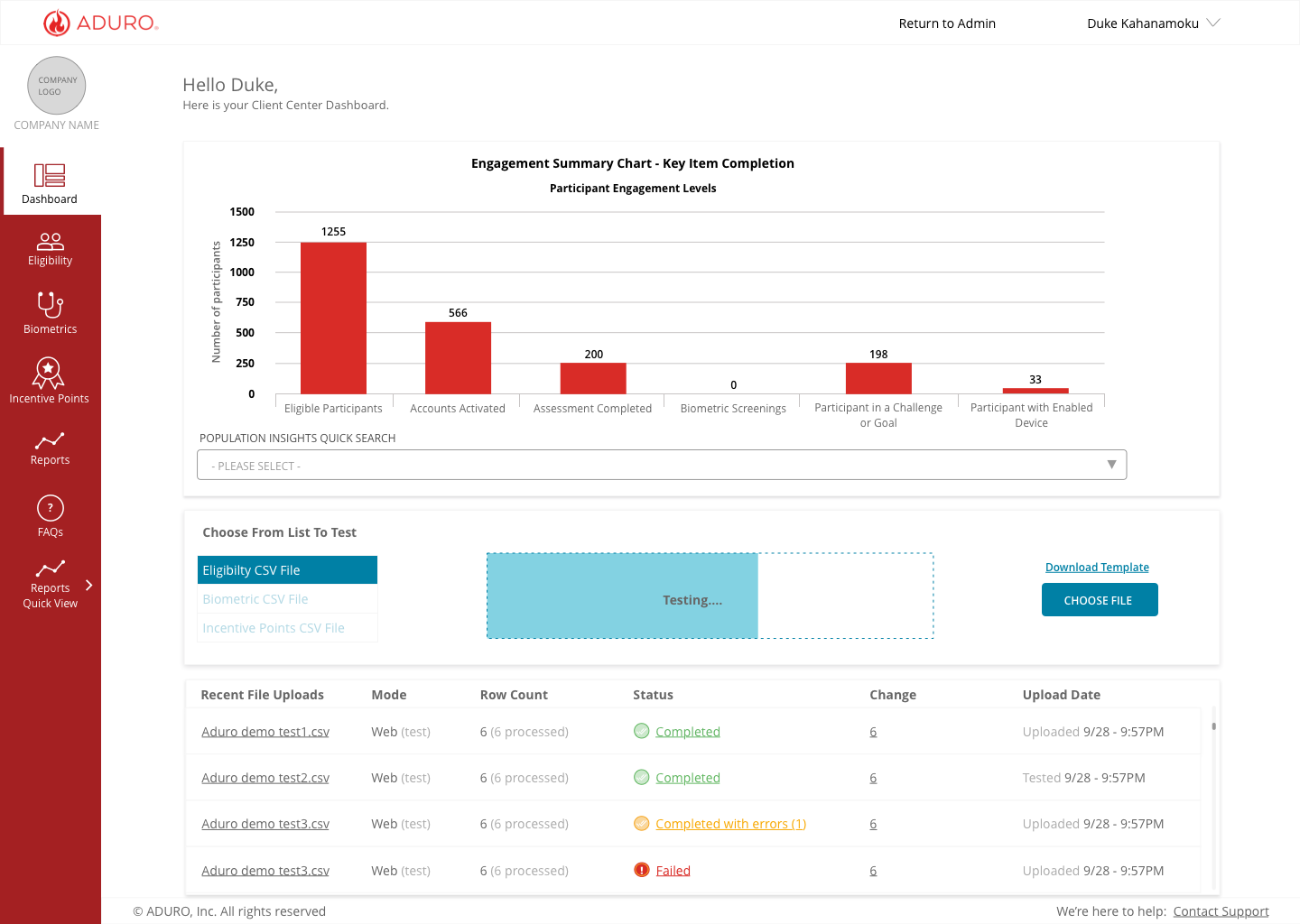Select Eligibilty CSV File list item

click(287, 570)
